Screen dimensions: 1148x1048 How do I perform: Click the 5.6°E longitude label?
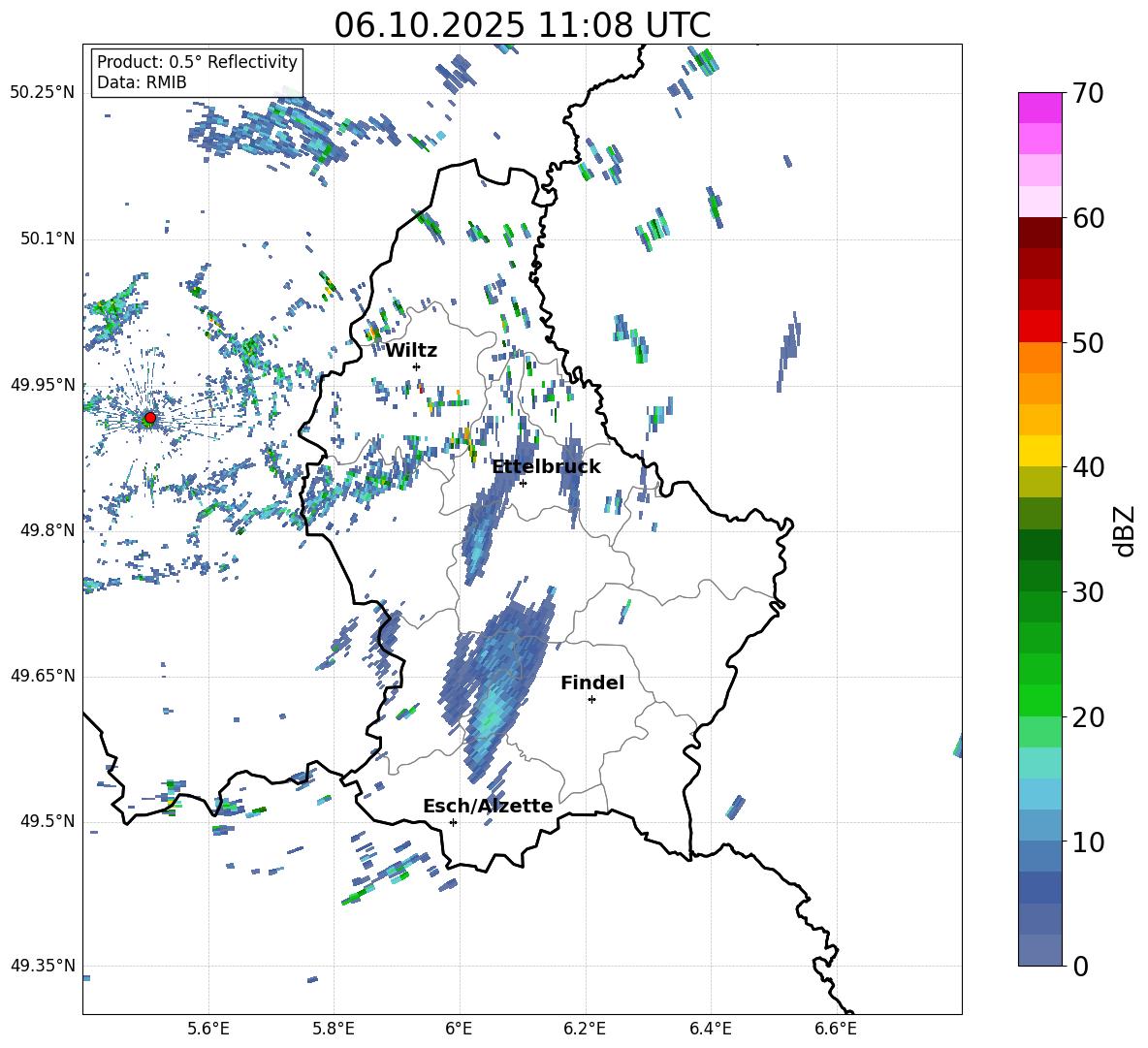(x=208, y=1029)
